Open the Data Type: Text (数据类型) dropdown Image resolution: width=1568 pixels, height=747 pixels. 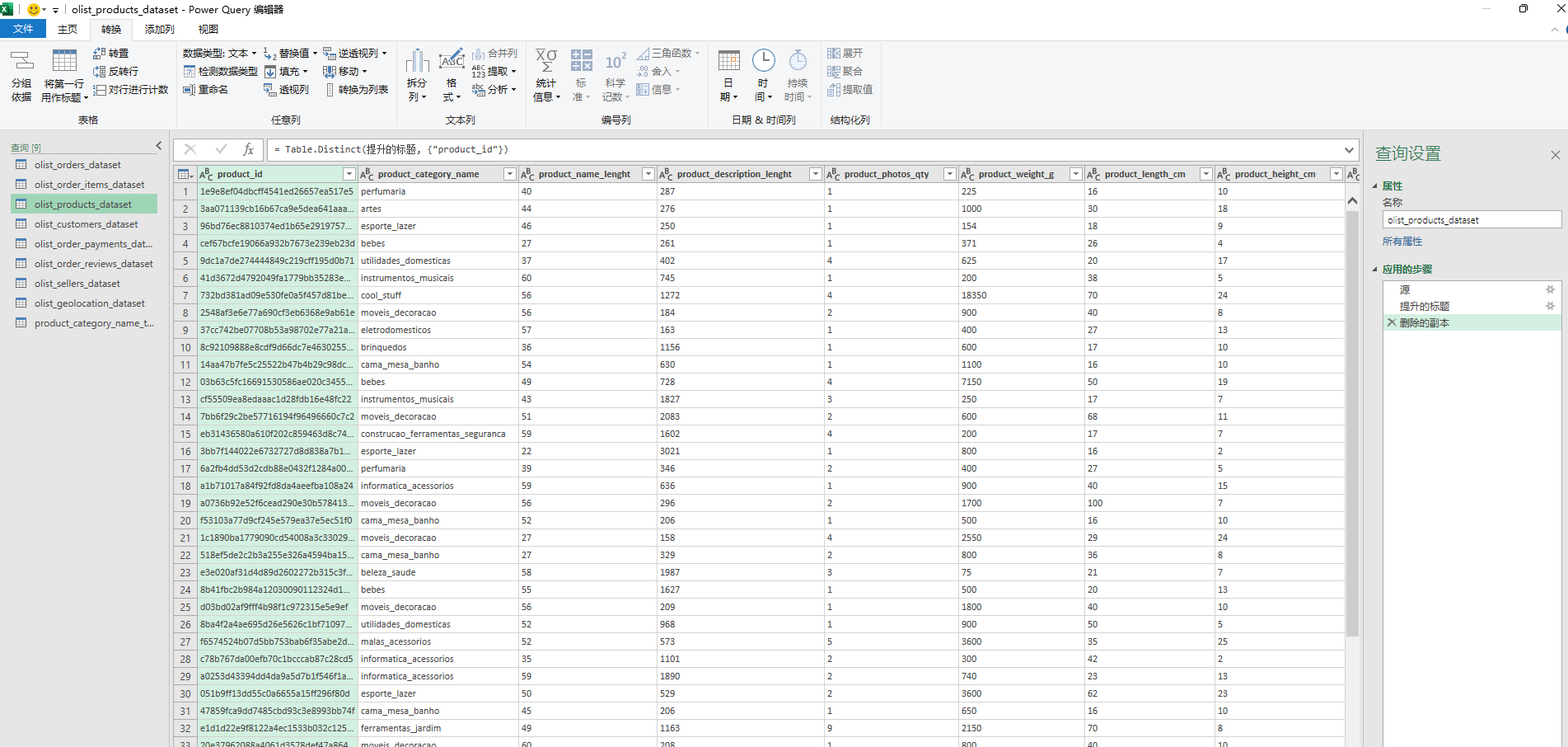pos(220,53)
